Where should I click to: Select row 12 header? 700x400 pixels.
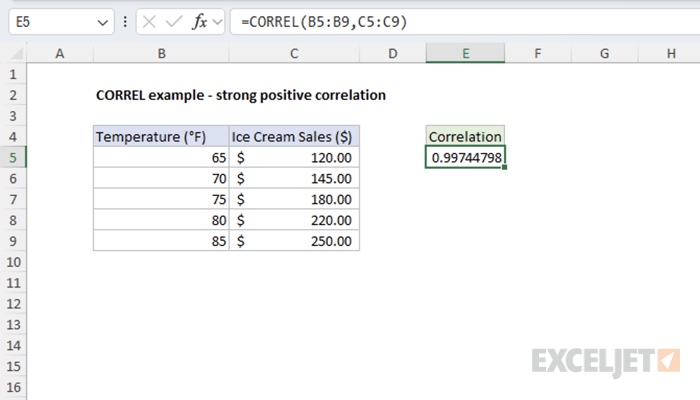point(13,304)
